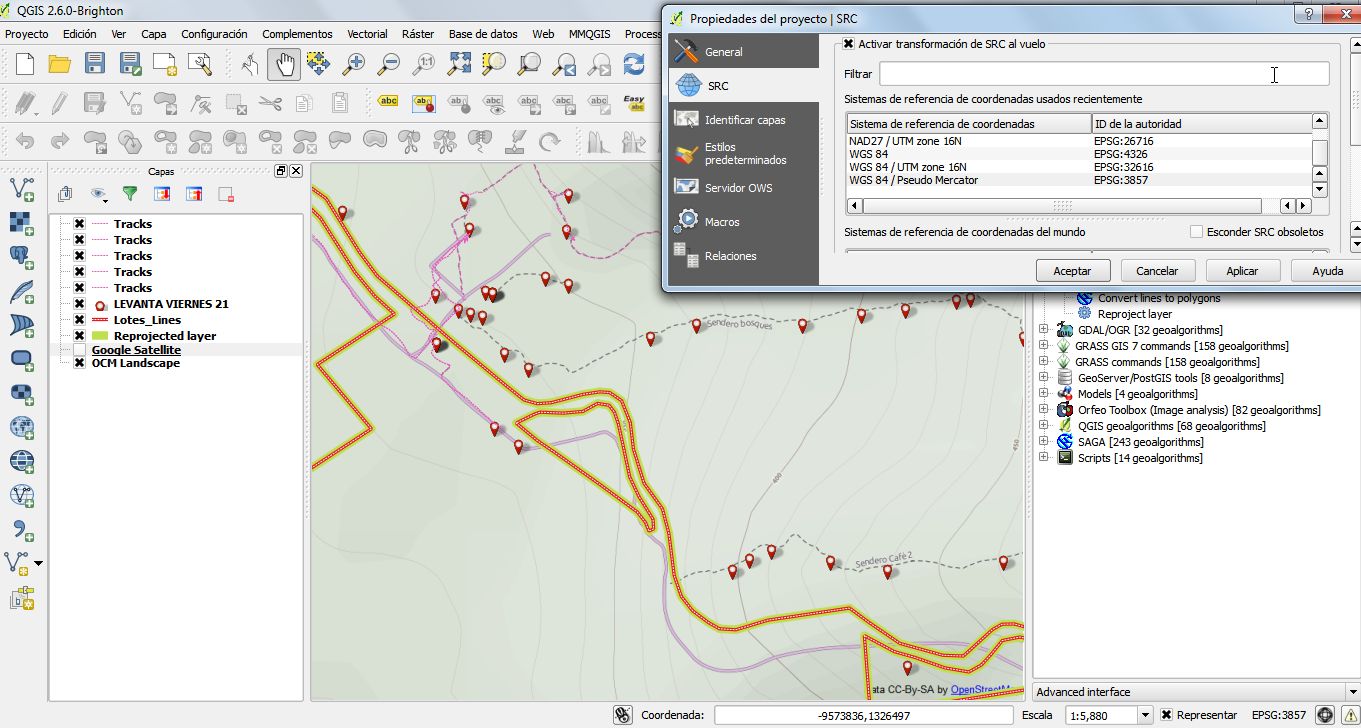Open a project using the yellow folder icon
This screenshot has width=1361, height=728.
[60, 64]
